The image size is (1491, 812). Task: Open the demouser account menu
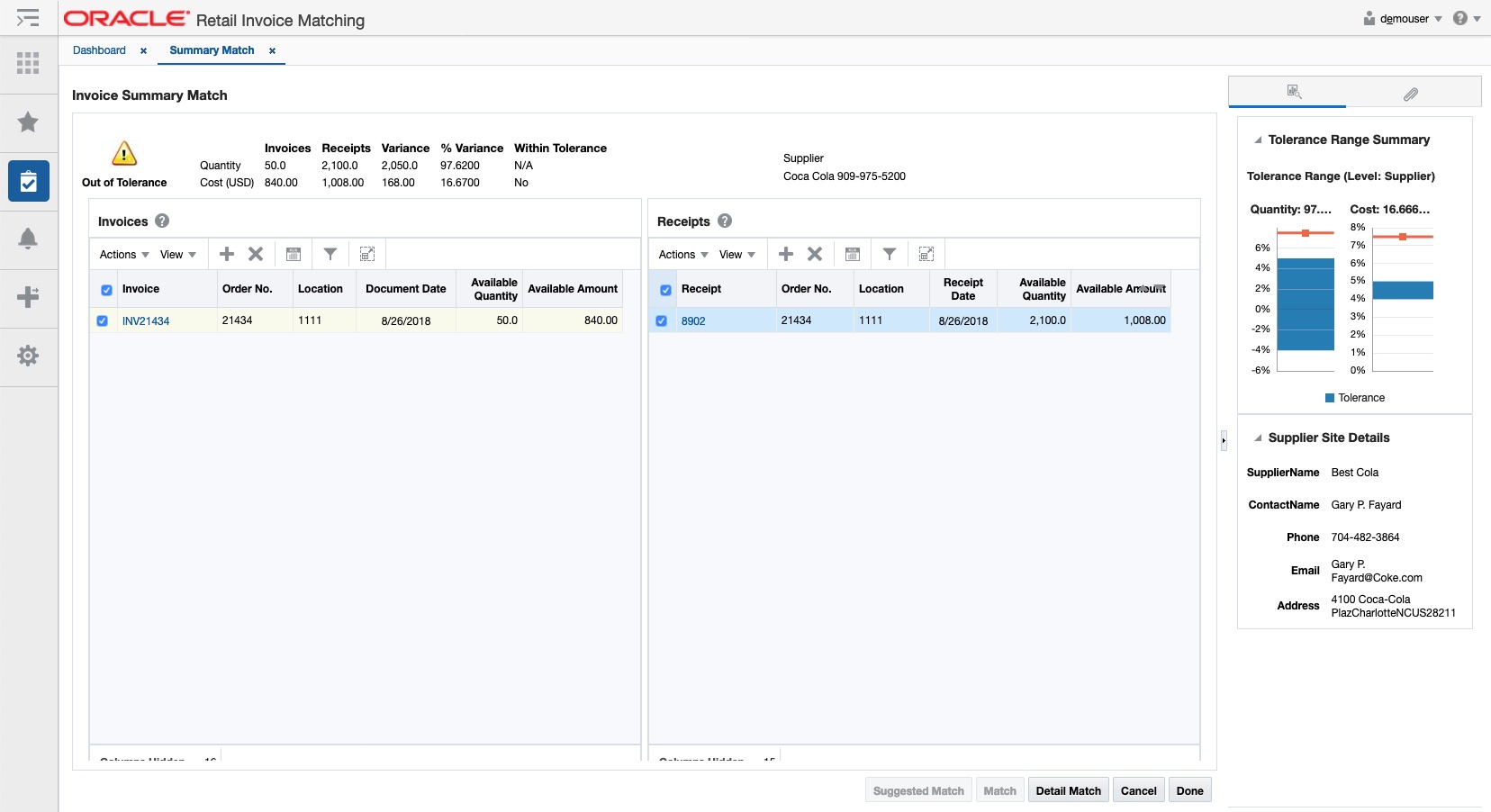[x=1404, y=18]
